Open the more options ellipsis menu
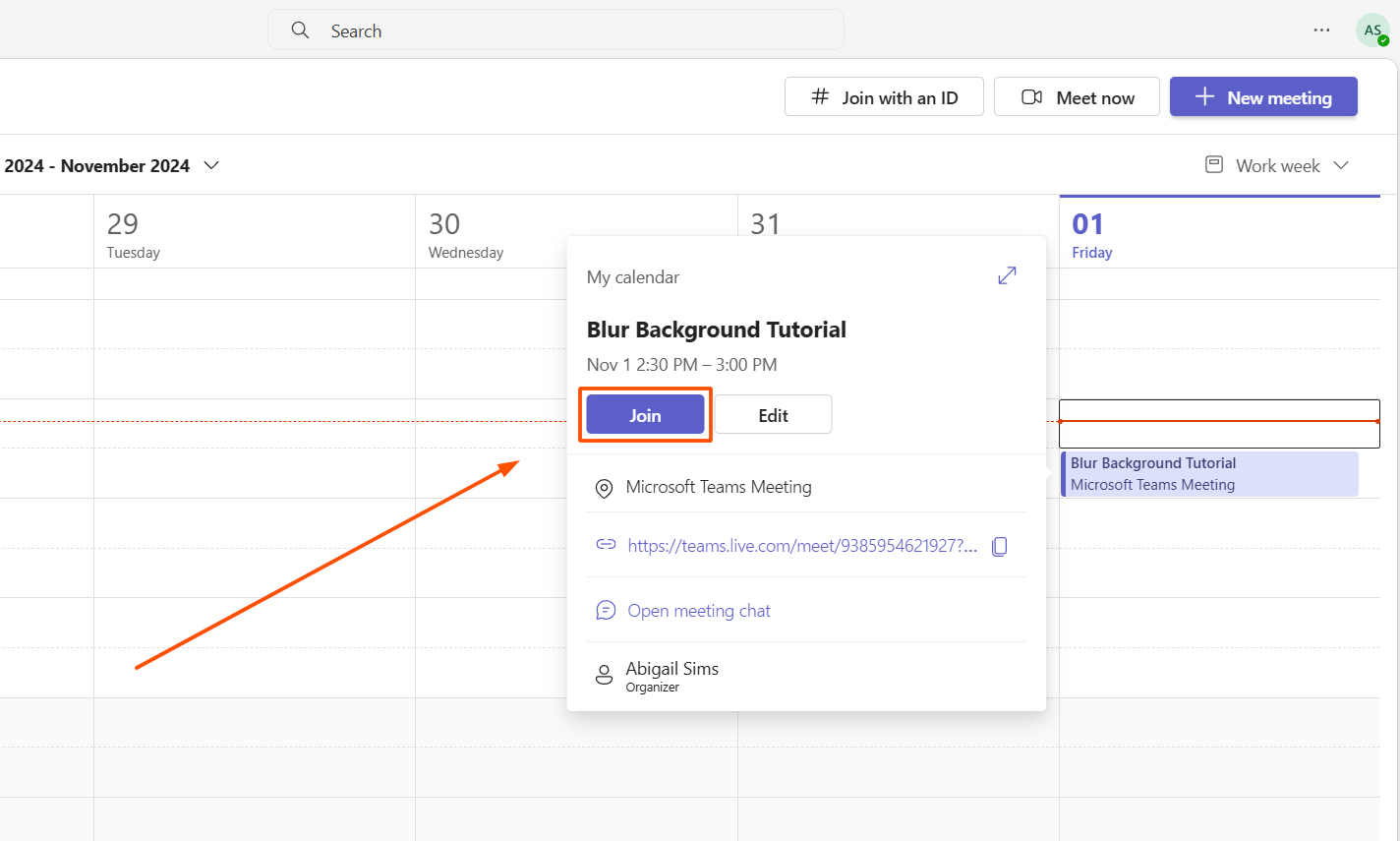The width and height of the screenshot is (1400, 841). click(1321, 30)
